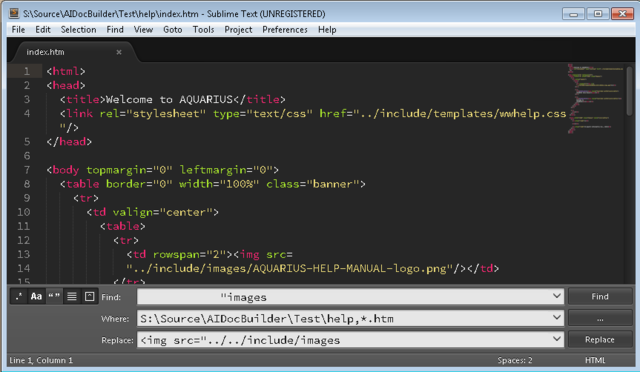Click the vertical editor scrollbar
Viewport: 640px width, 372px height.
(629, 91)
